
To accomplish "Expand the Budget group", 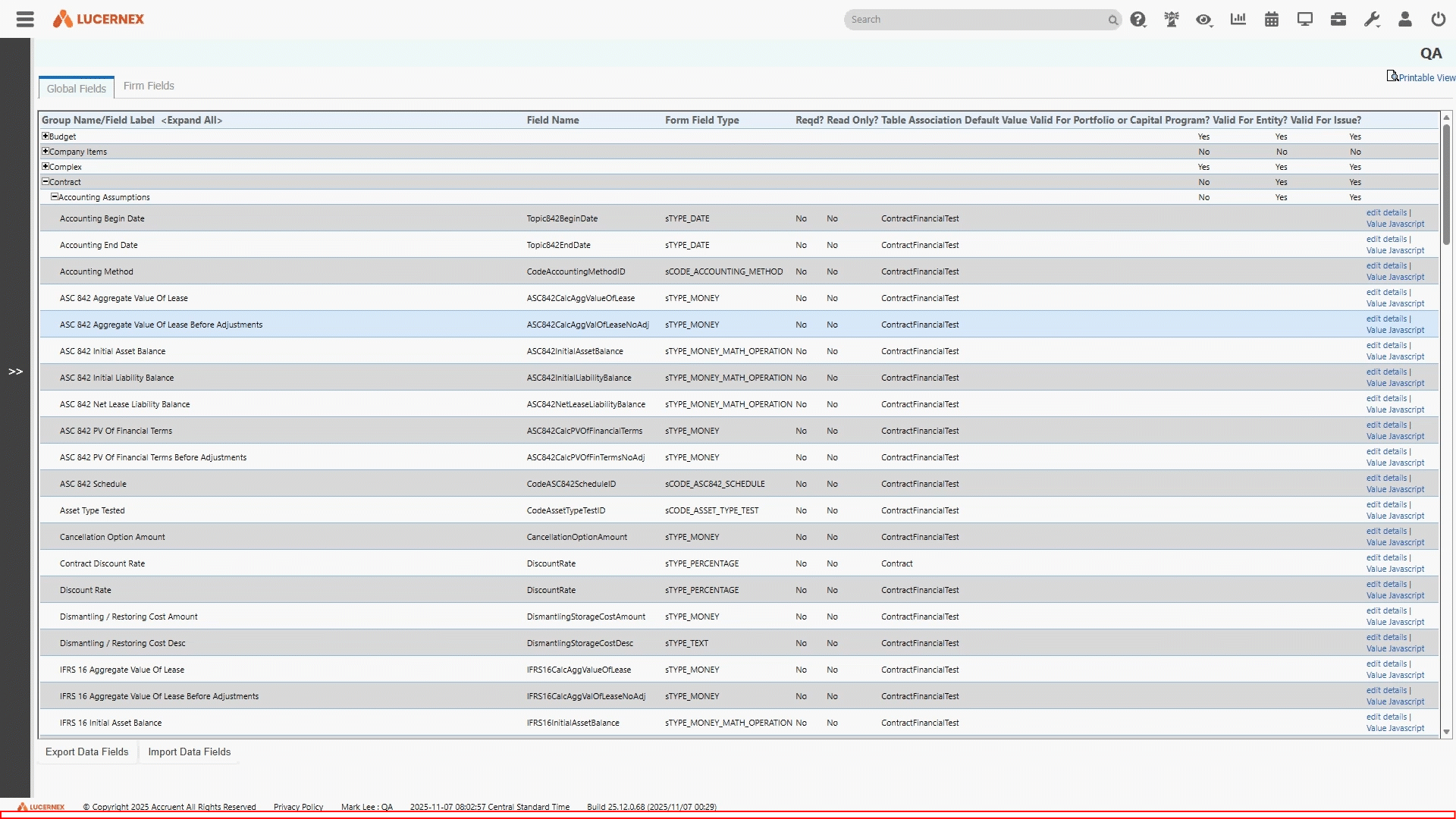I will click(x=45, y=136).
